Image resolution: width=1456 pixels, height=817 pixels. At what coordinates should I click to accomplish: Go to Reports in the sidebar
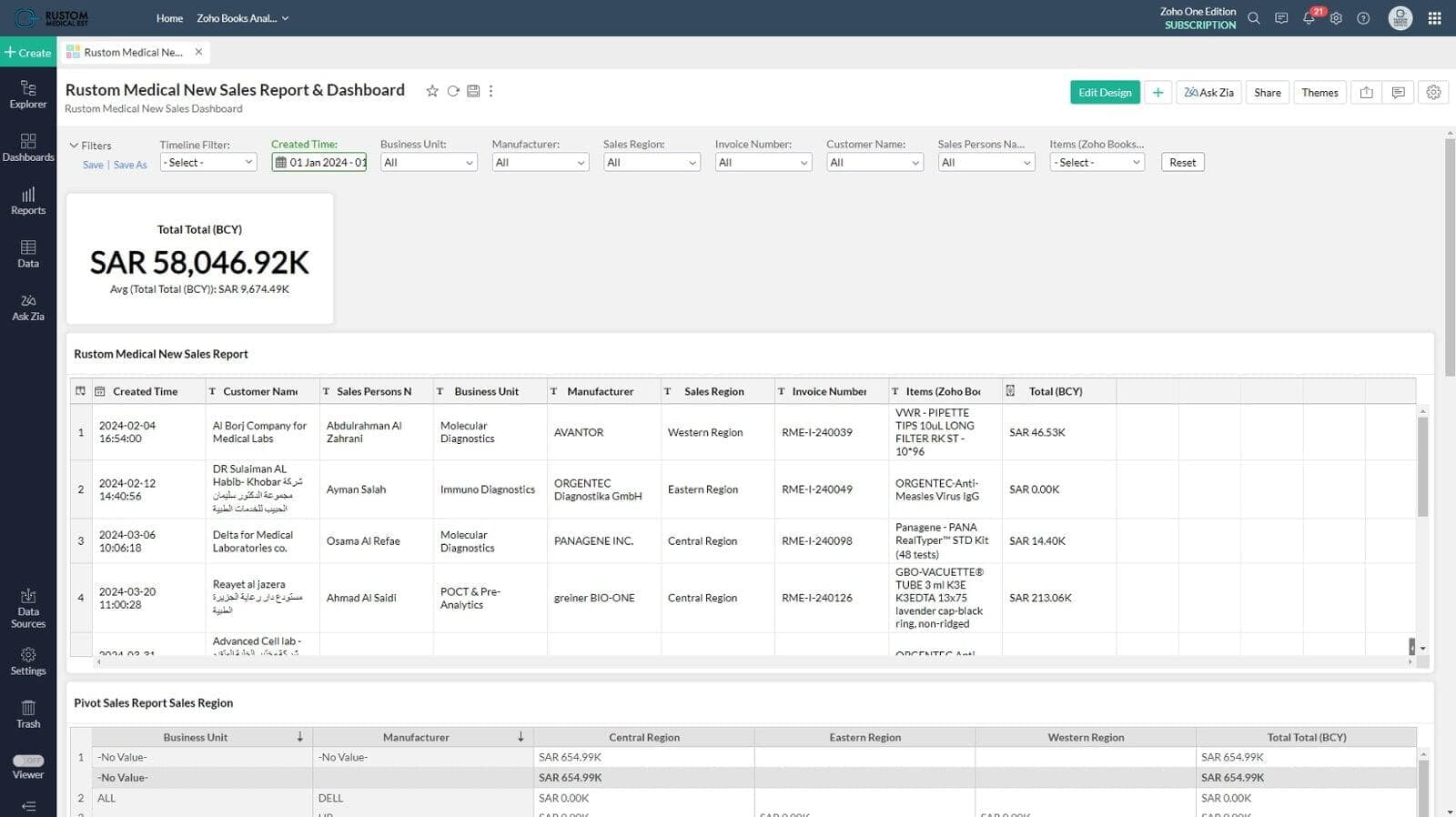tap(28, 201)
